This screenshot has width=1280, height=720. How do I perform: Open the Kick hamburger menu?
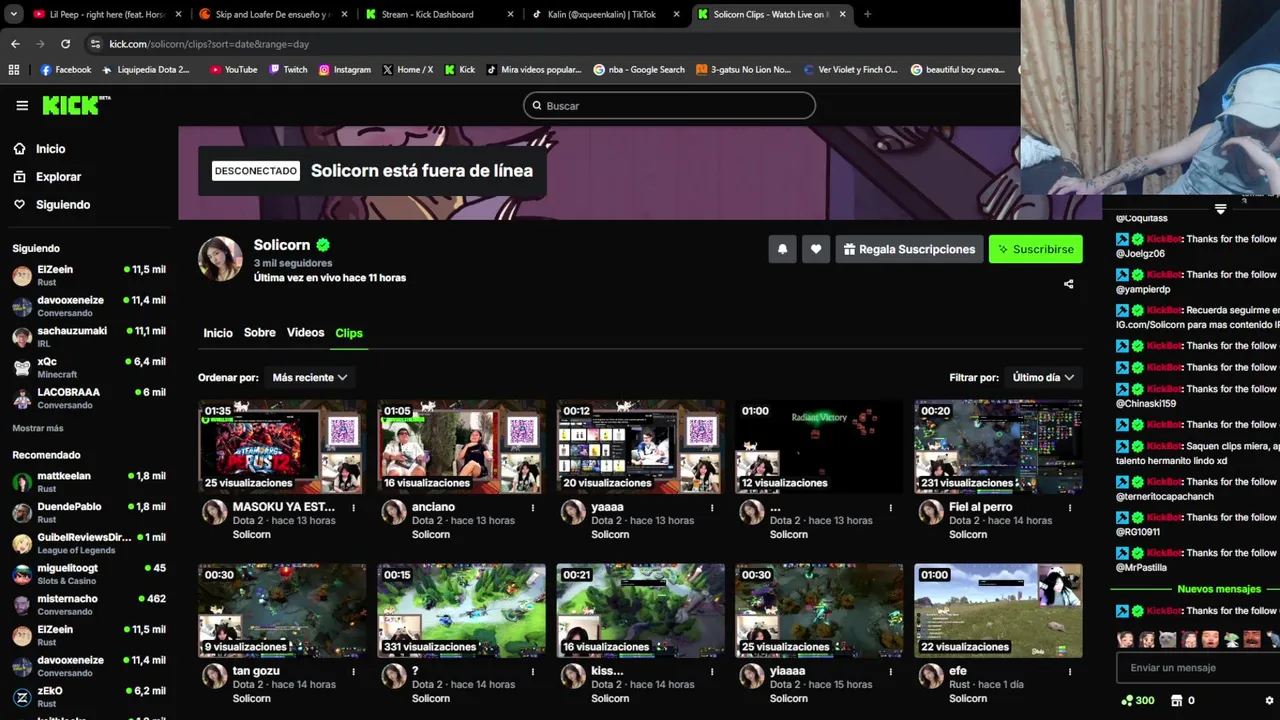click(x=22, y=105)
